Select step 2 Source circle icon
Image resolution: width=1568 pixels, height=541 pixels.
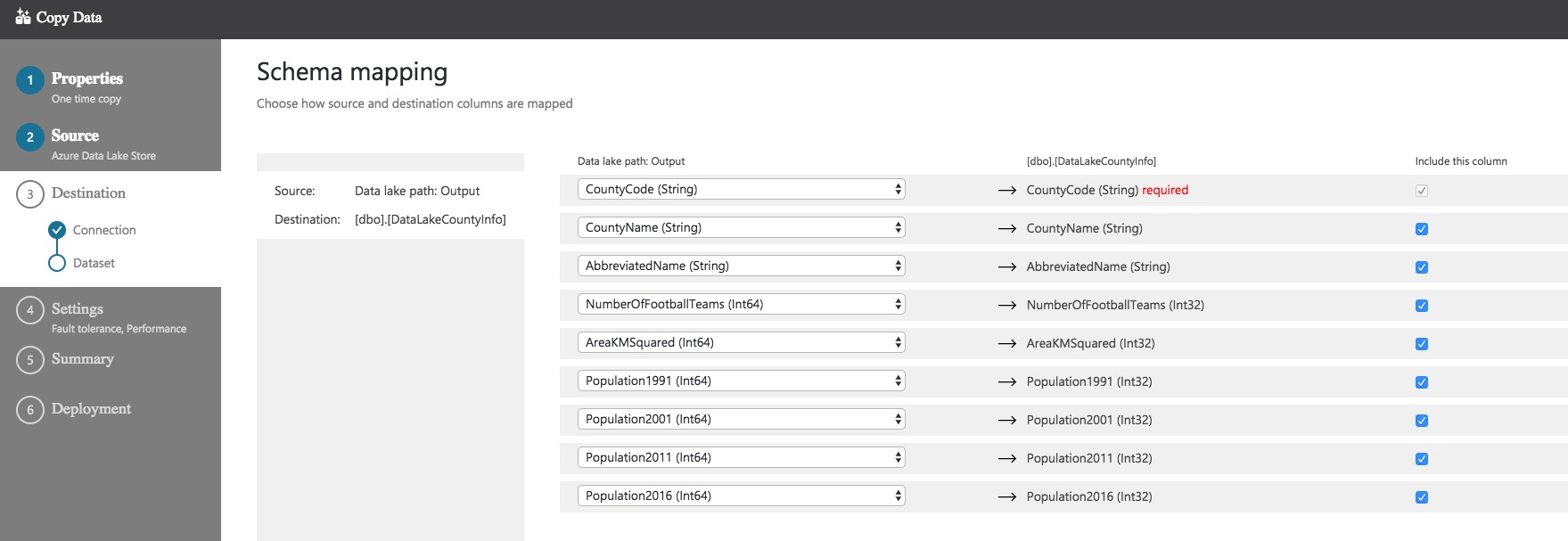30,137
